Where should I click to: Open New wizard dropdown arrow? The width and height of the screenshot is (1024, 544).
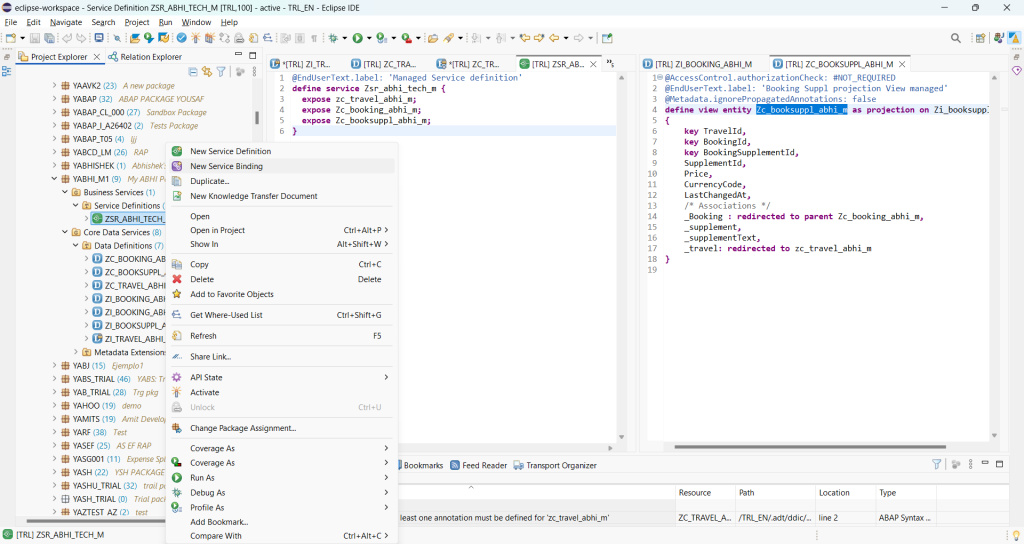(x=22, y=39)
